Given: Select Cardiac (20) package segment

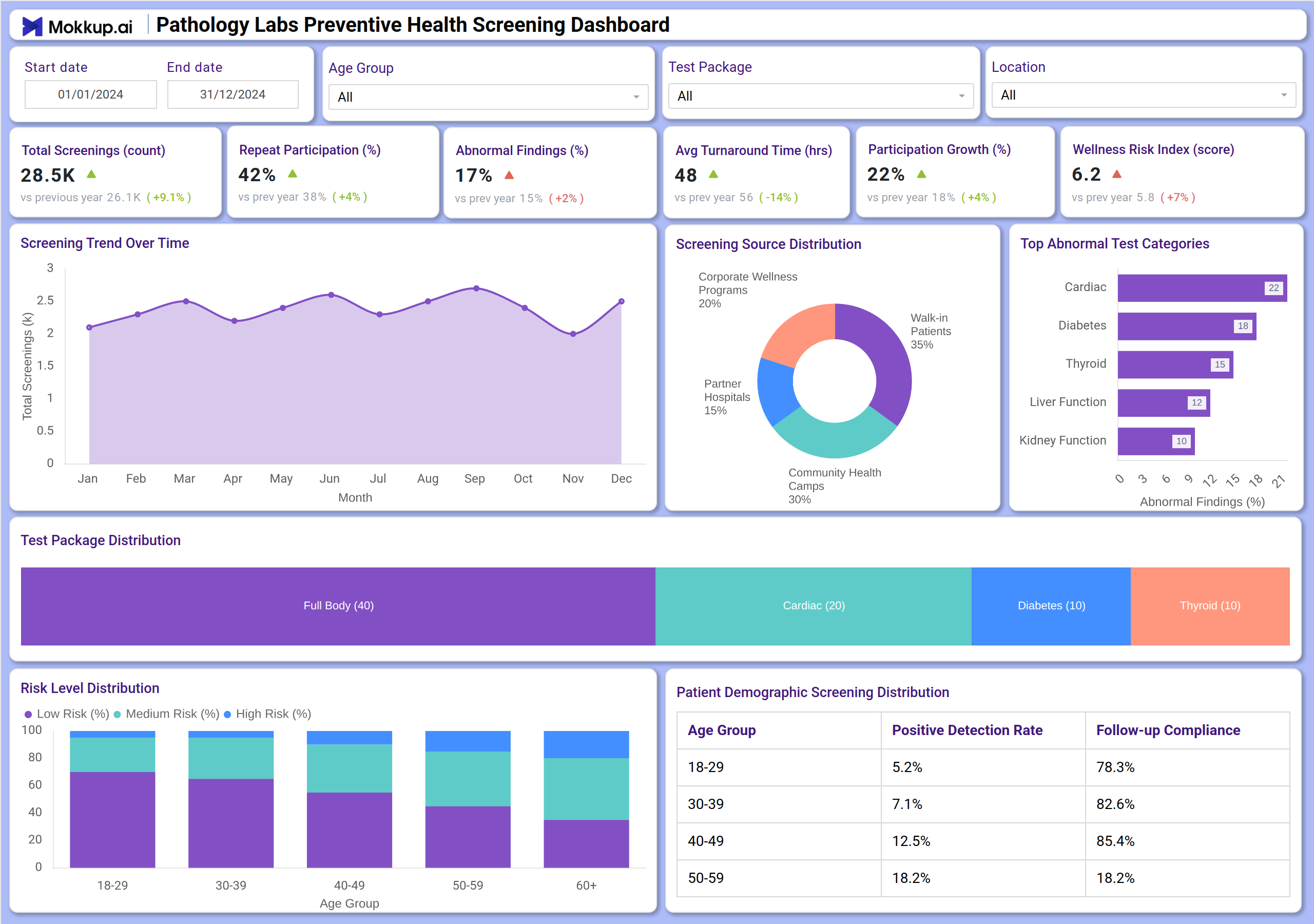Looking at the screenshot, I should point(813,606).
